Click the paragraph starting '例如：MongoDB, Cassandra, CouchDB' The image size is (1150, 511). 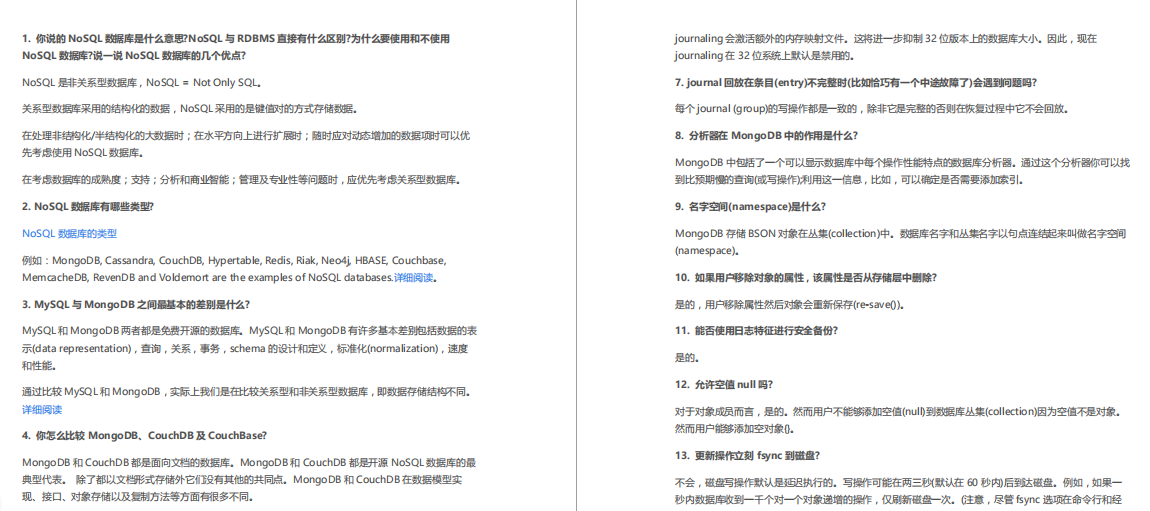tap(232, 269)
